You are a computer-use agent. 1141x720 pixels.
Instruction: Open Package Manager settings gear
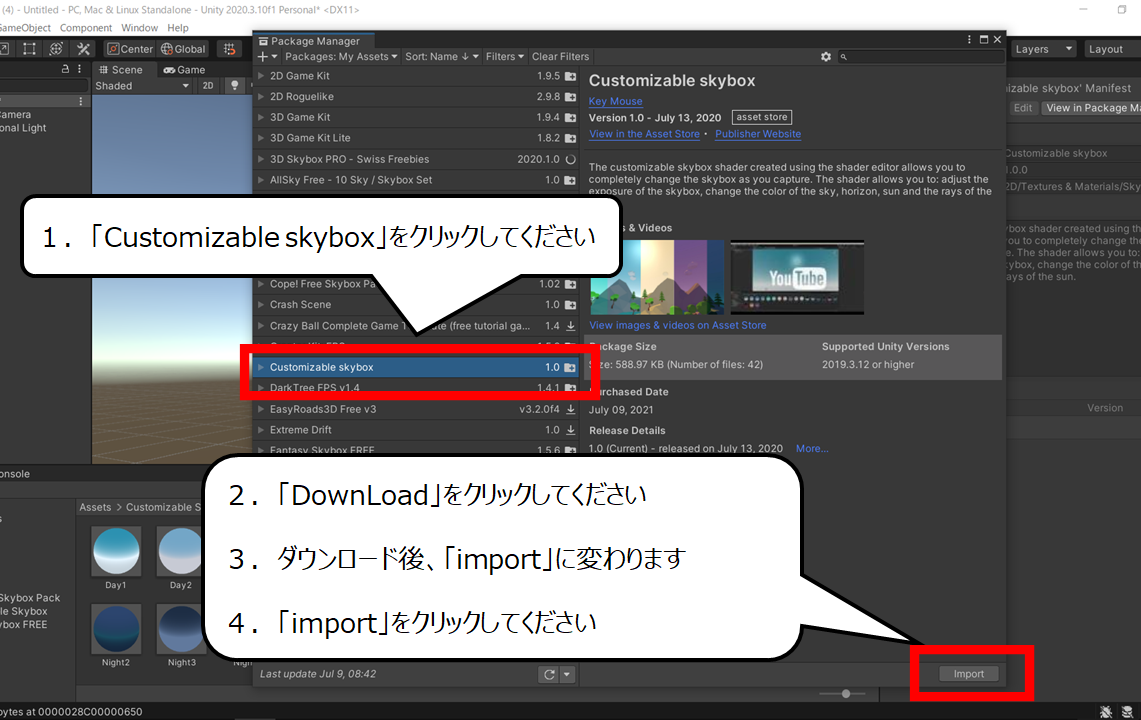pos(826,57)
